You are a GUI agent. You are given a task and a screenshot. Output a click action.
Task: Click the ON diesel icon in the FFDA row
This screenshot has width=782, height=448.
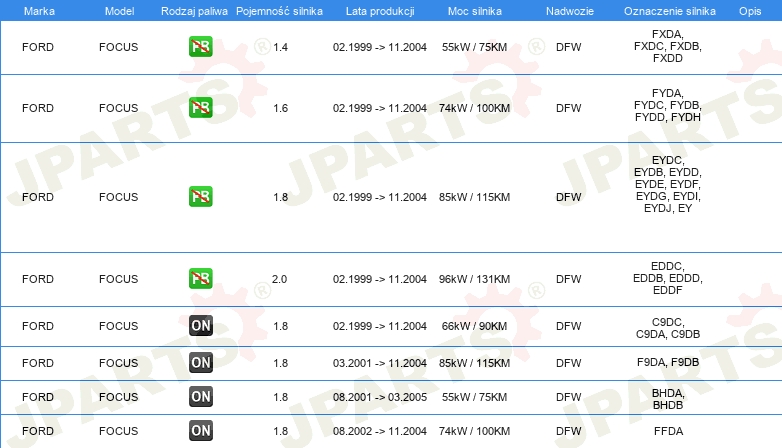coord(200,431)
